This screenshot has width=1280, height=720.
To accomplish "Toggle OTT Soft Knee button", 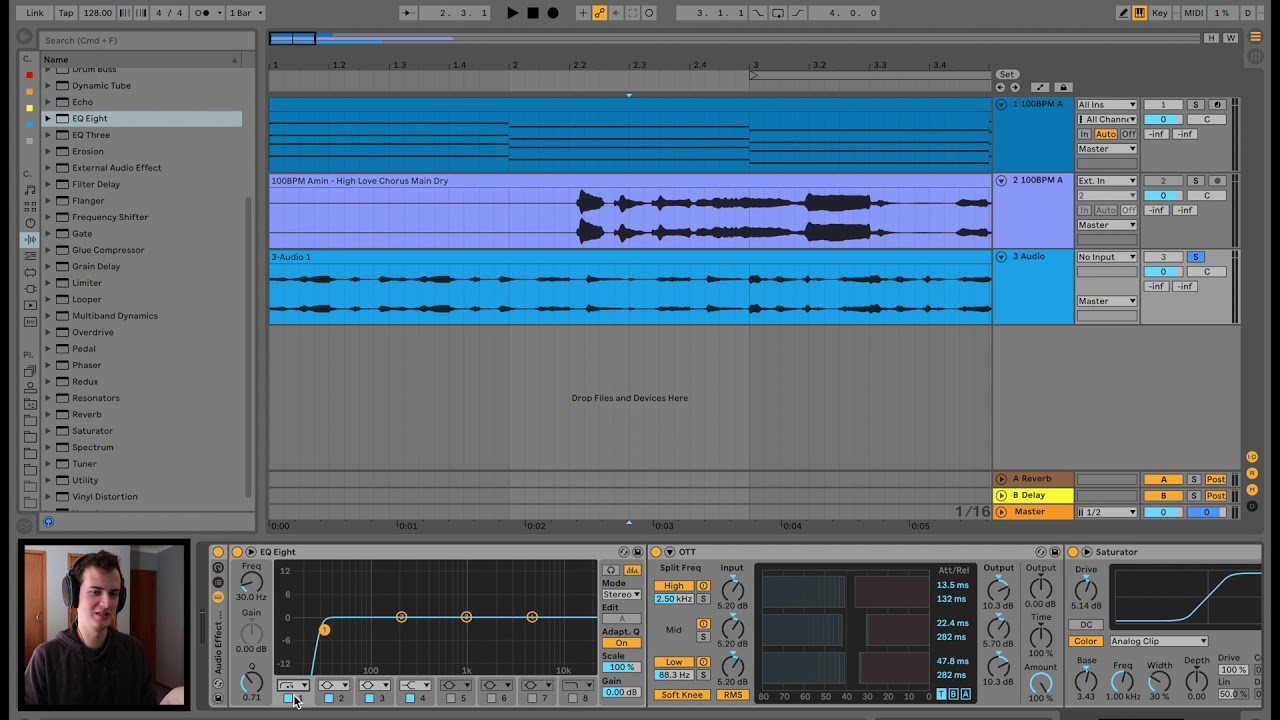I will (x=681, y=695).
